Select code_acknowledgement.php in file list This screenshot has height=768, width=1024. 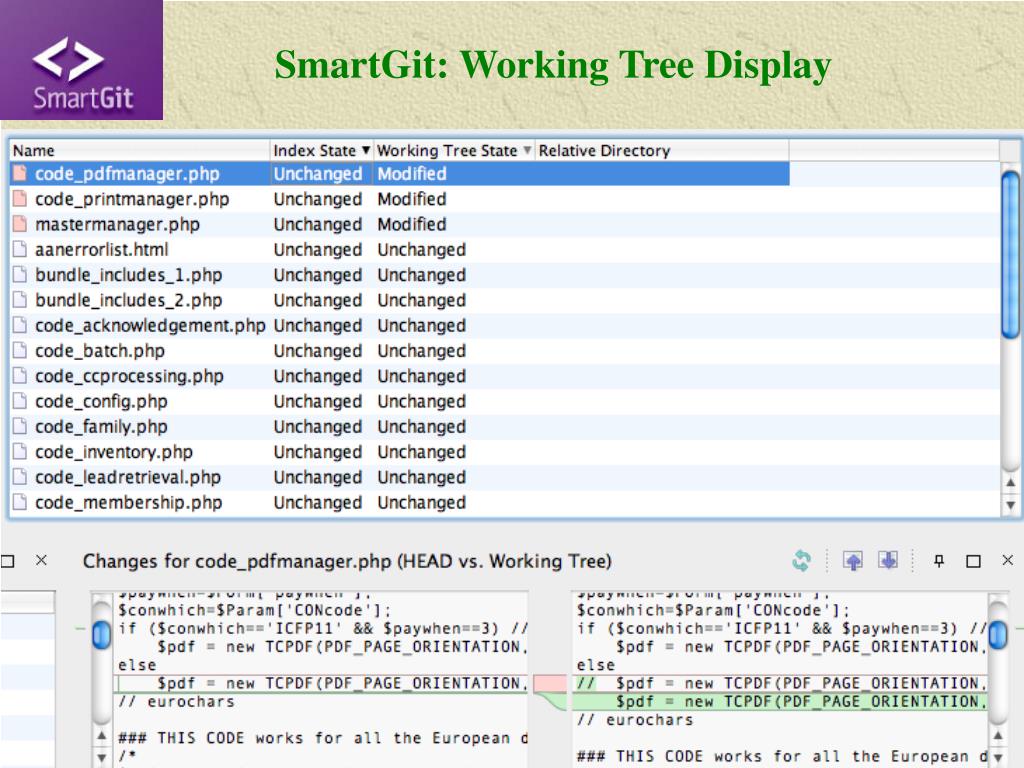pos(150,325)
